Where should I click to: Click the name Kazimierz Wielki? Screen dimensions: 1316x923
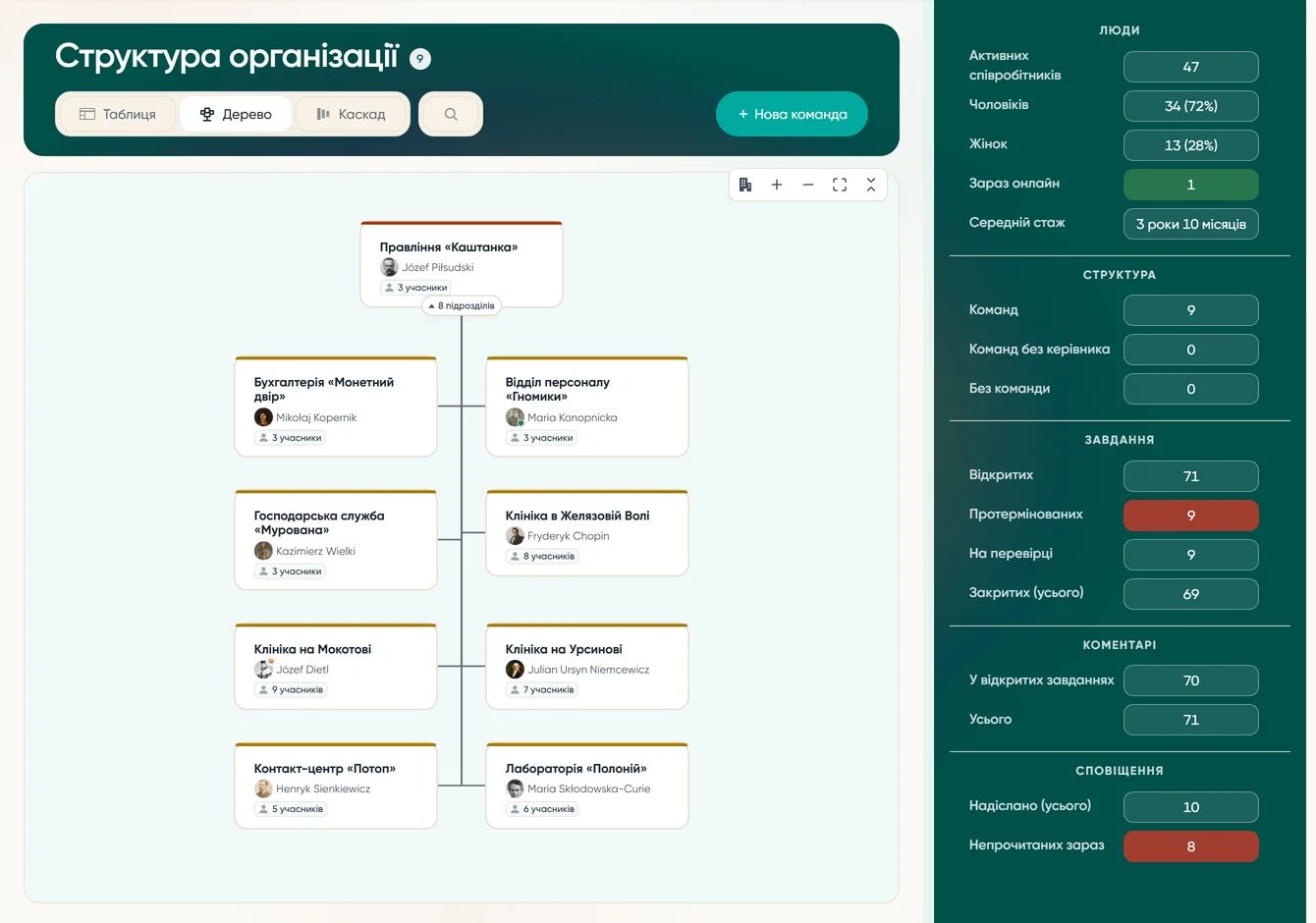pyautogui.click(x=315, y=551)
